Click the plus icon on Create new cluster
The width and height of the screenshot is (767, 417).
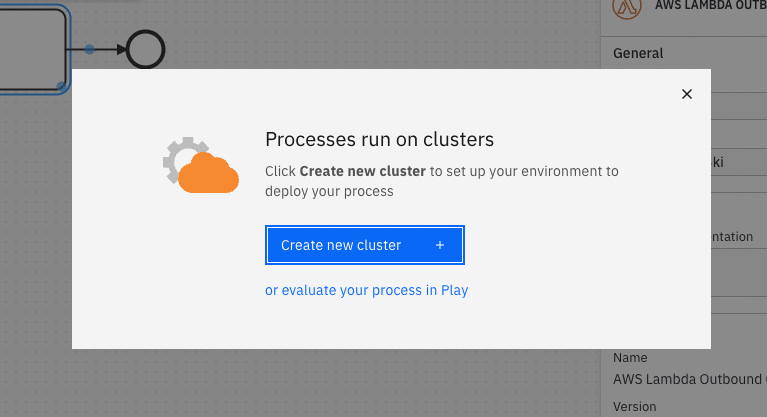(x=440, y=245)
